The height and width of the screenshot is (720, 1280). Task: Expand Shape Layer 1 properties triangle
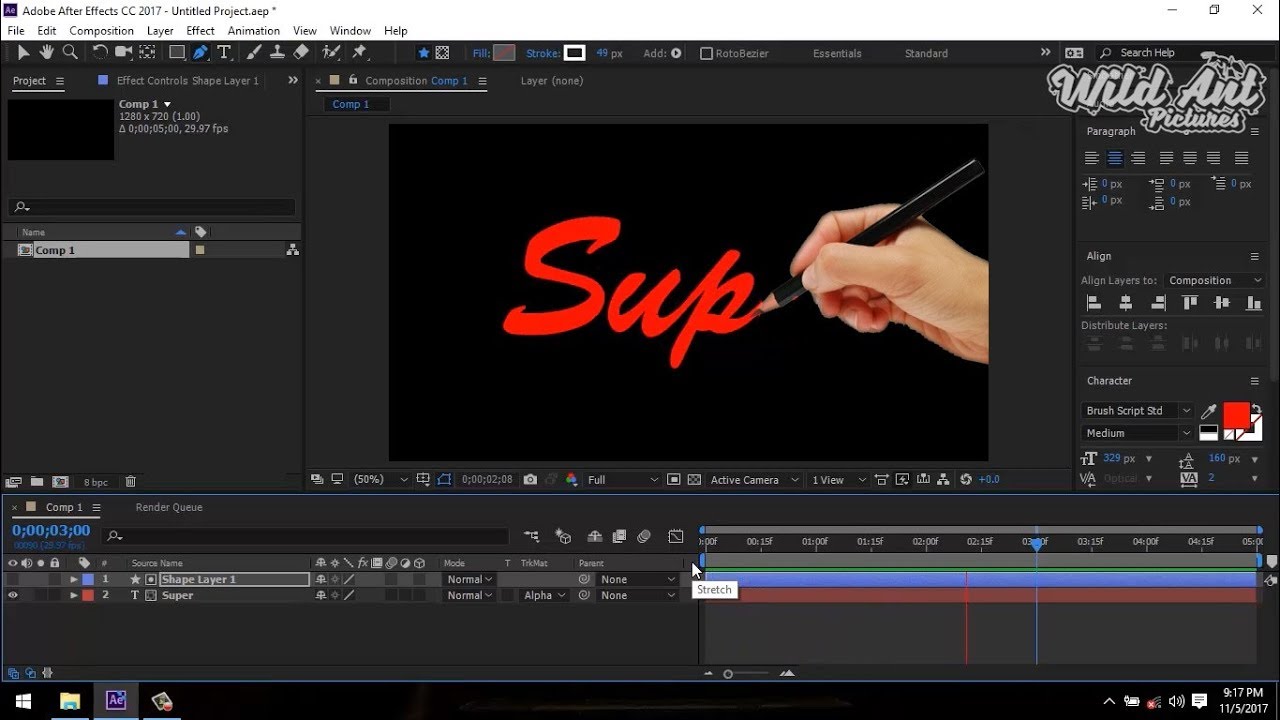tap(73, 579)
